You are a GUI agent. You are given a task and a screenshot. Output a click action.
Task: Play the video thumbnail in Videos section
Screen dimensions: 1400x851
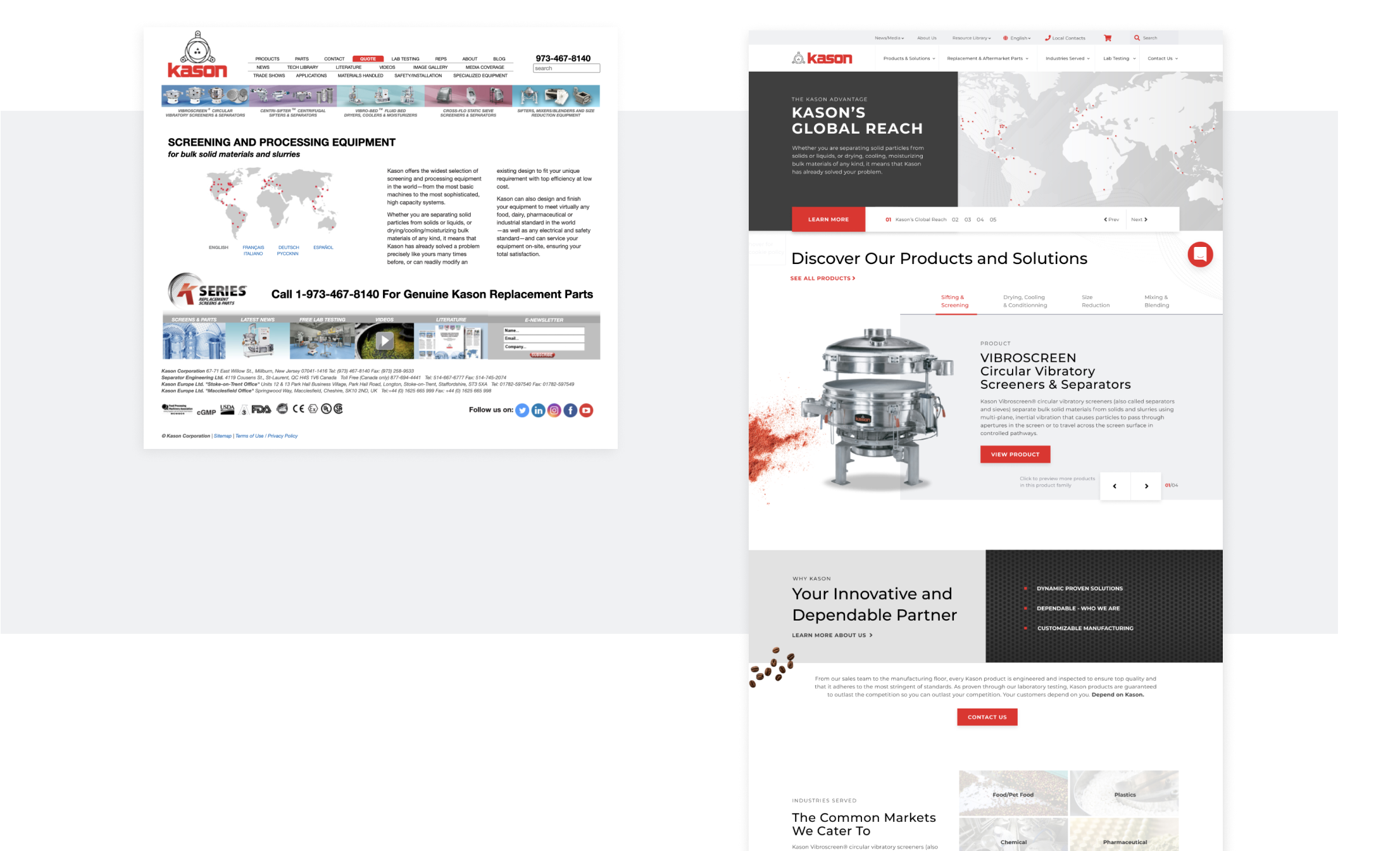(384, 341)
